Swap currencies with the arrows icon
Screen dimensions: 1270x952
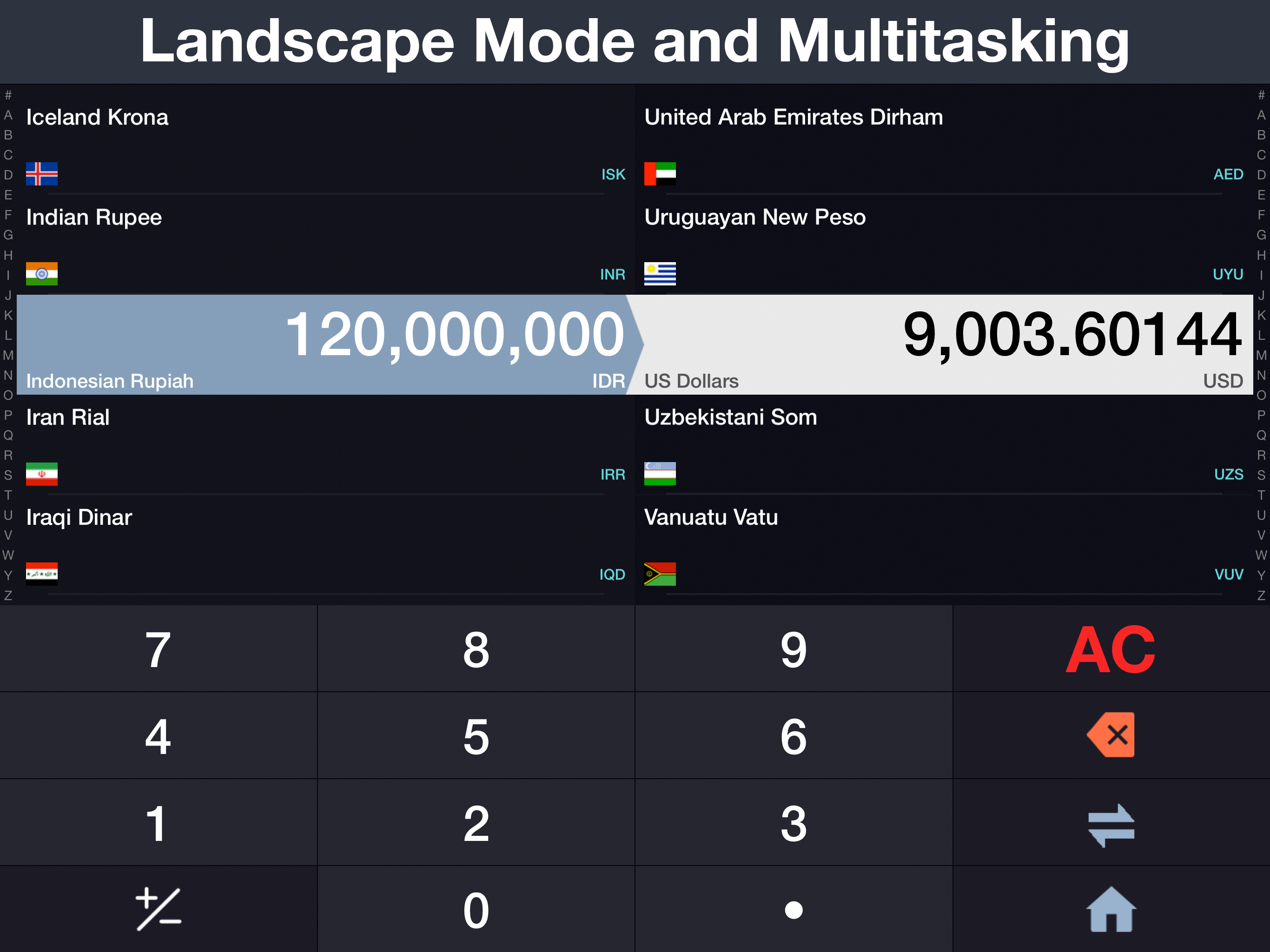(1111, 826)
